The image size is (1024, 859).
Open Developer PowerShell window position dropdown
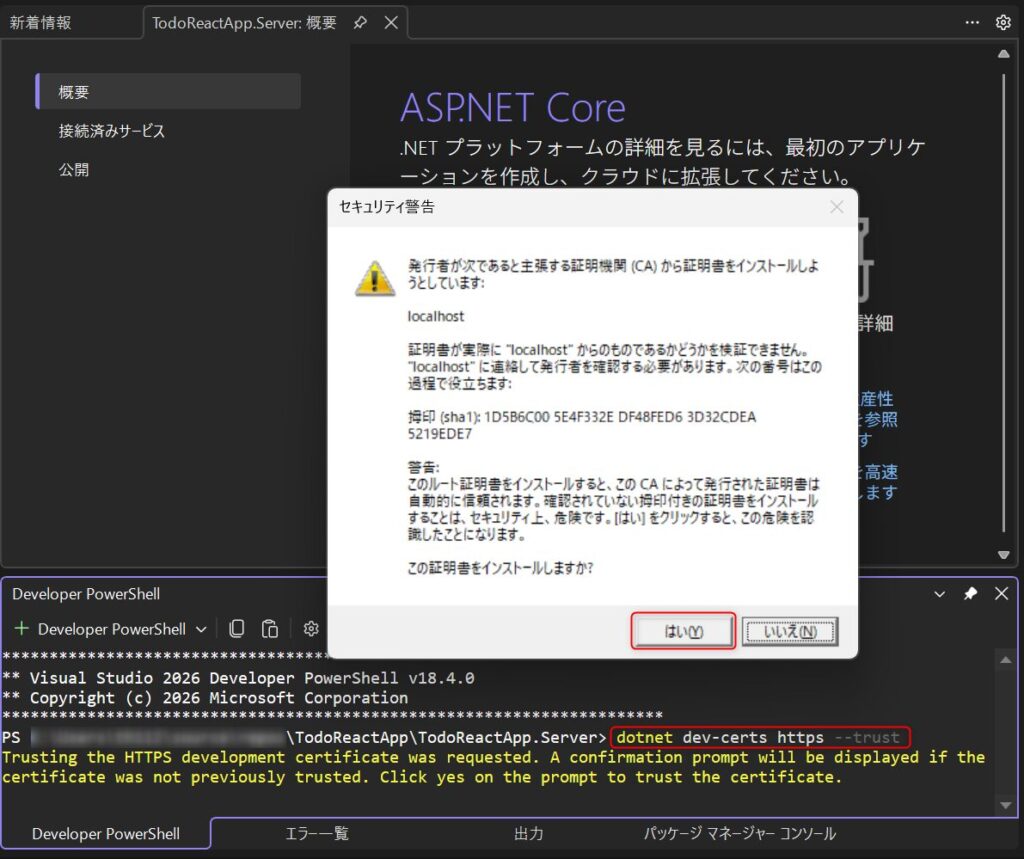pyautogui.click(x=939, y=594)
